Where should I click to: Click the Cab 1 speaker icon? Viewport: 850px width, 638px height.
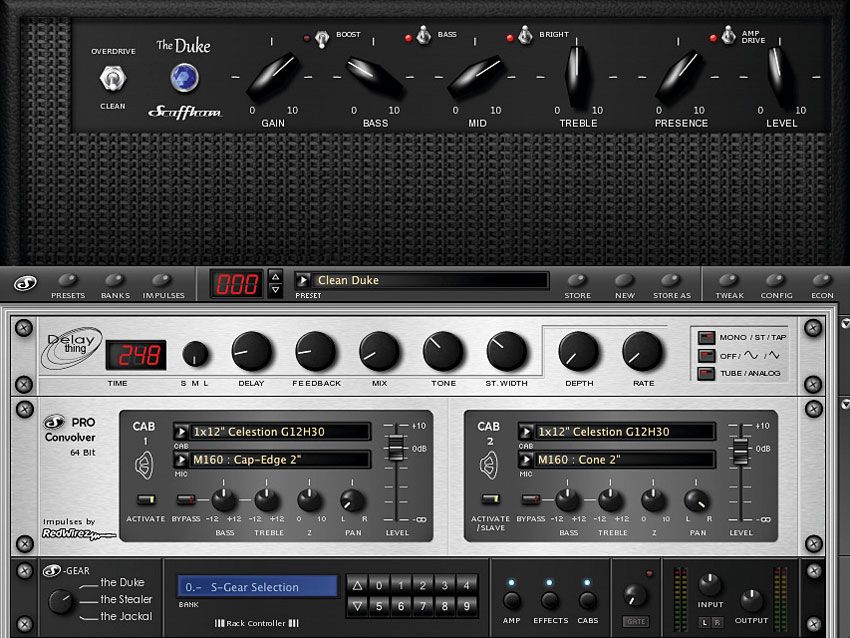[144, 466]
